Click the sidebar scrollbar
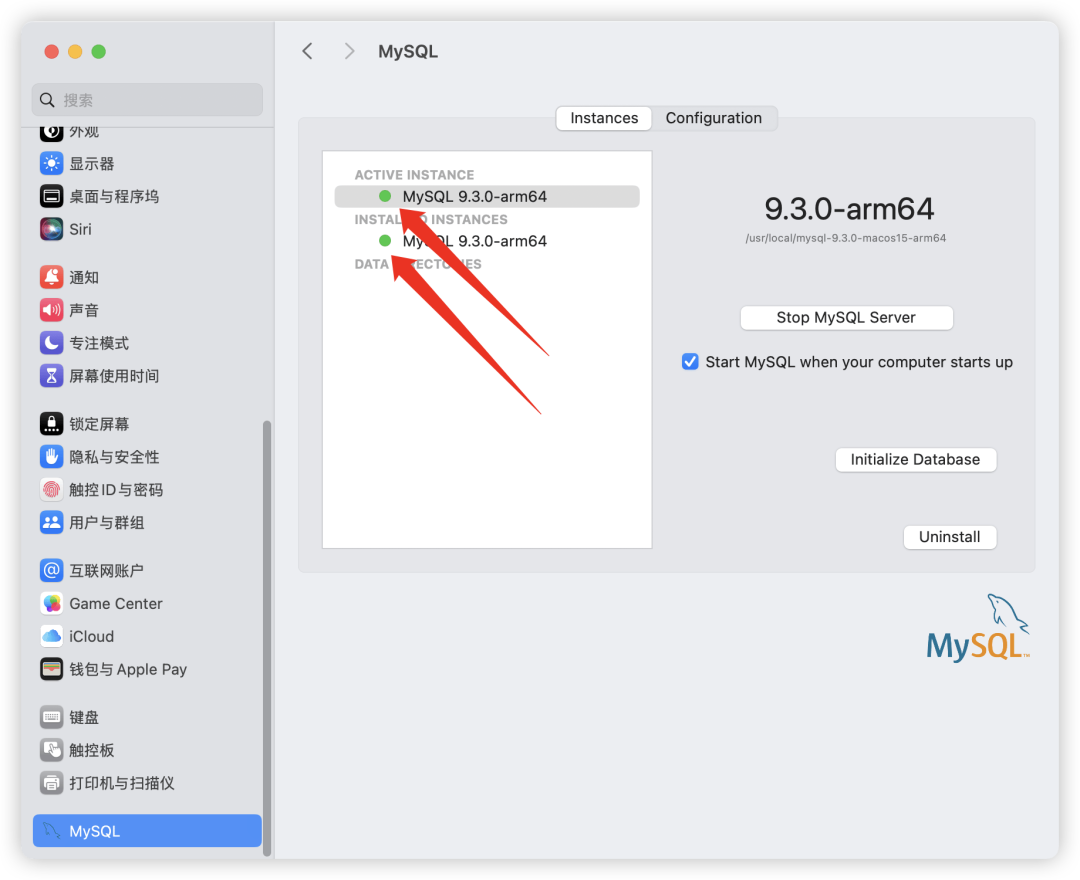The width and height of the screenshot is (1080, 880). point(267,638)
